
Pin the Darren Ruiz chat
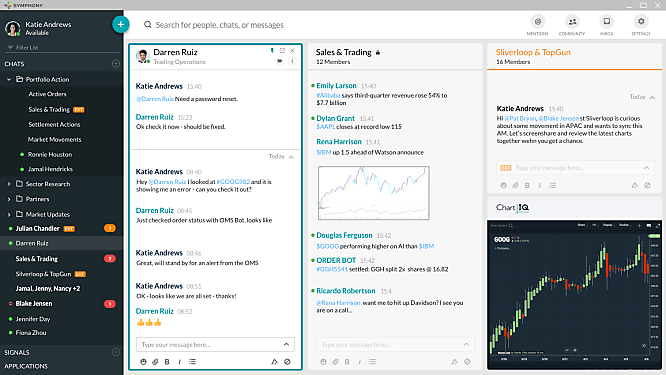click(272, 51)
